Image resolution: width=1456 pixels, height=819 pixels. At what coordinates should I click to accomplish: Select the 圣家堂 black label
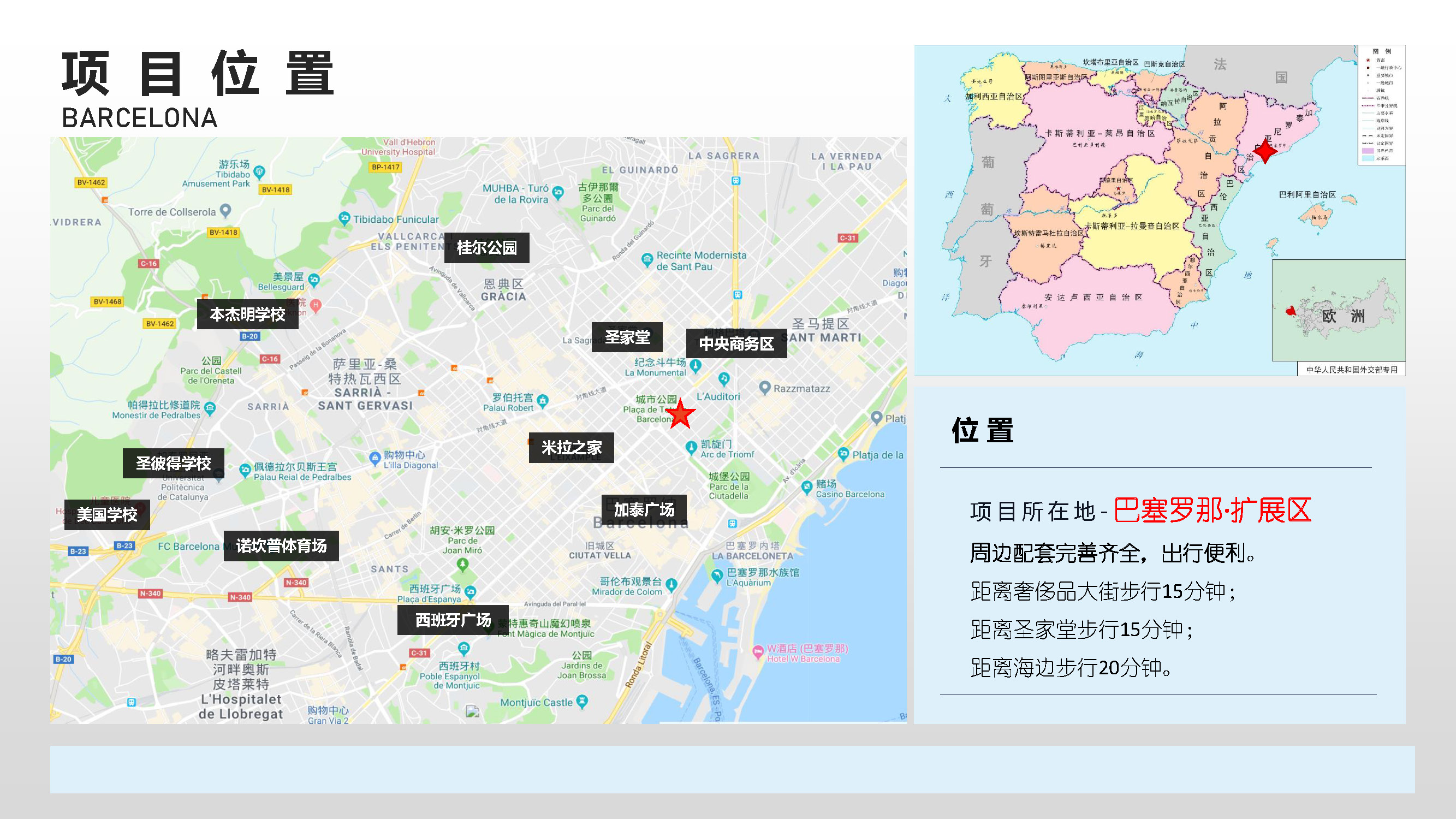pos(627,337)
